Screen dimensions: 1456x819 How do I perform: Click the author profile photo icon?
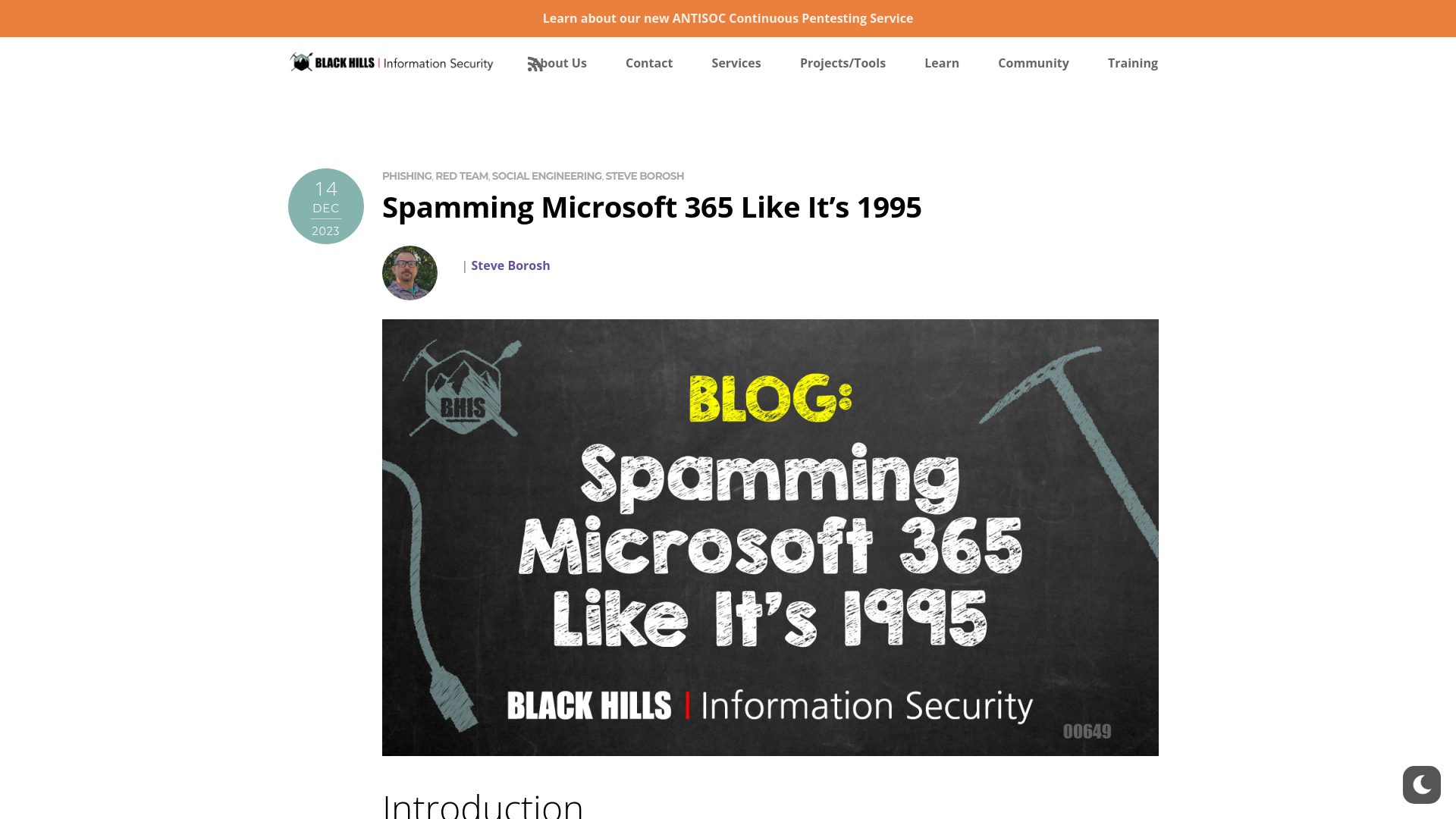(410, 273)
